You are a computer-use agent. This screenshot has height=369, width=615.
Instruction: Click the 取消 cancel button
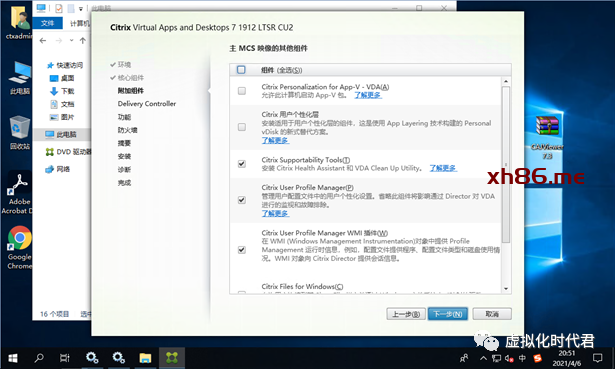[x=492, y=314]
